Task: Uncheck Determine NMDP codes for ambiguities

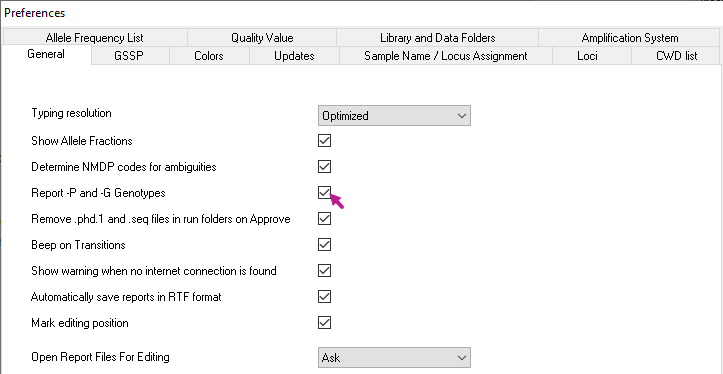Action: [325, 166]
